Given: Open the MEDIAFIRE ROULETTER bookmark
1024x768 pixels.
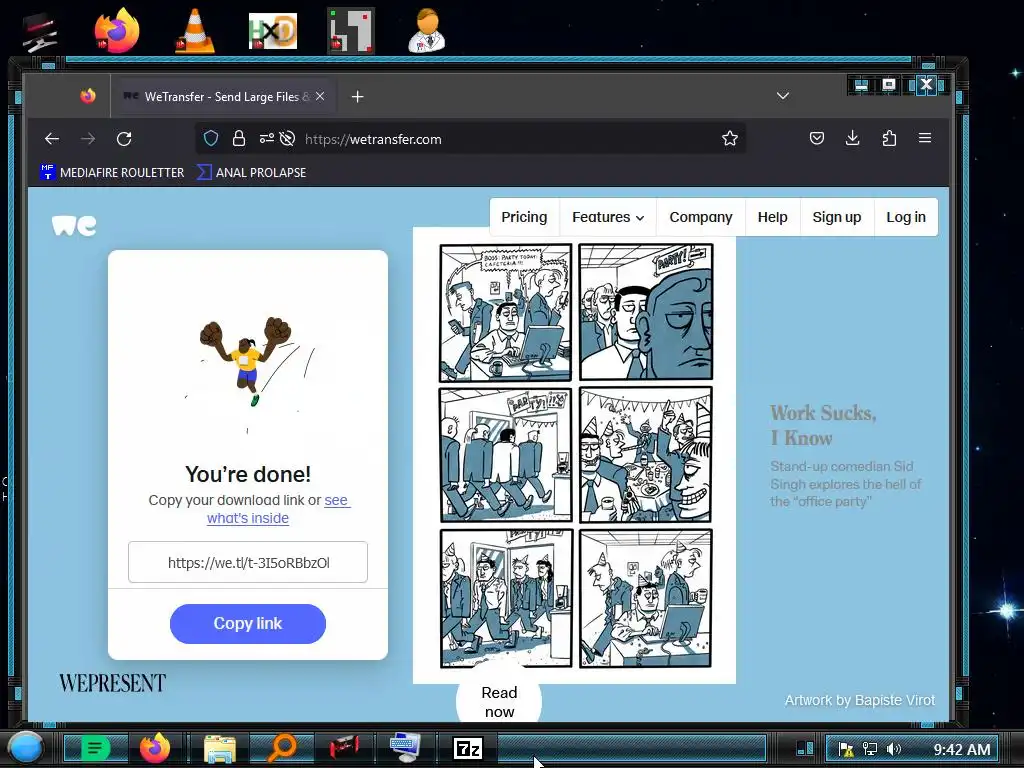Looking at the screenshot, I should pyautogui.click(x=112, y=172).
